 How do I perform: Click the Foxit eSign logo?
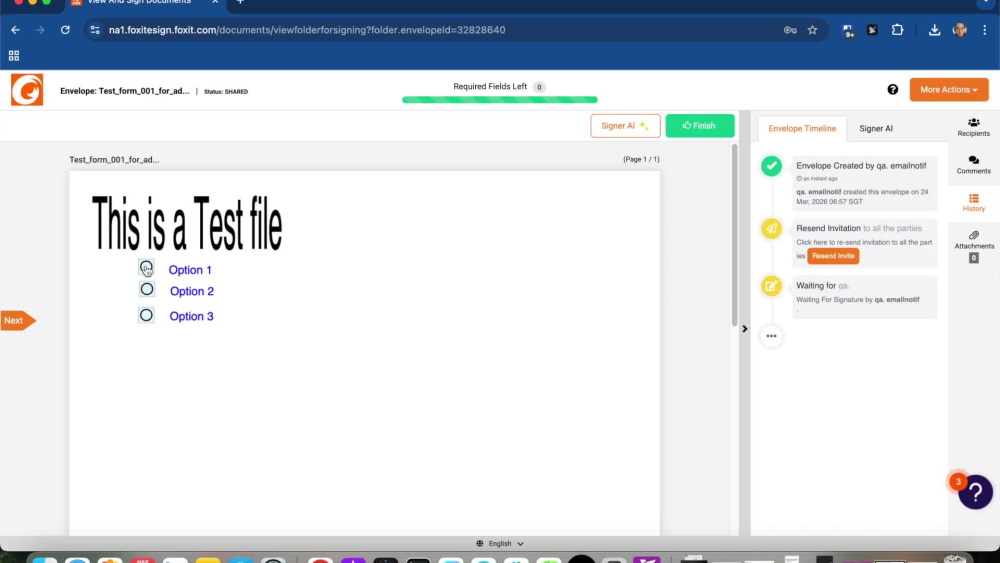[27, 90]
